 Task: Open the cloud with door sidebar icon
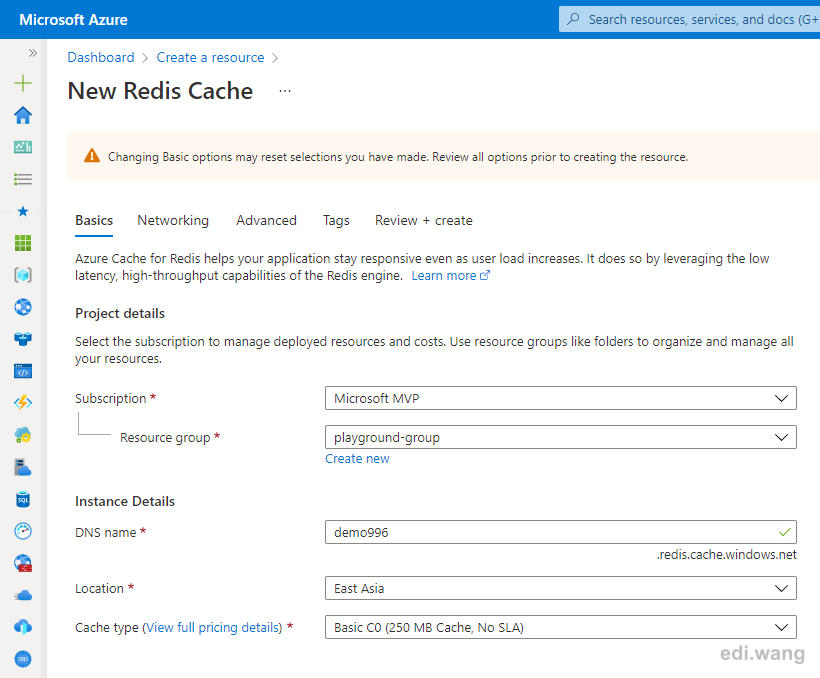coord(23,627)
